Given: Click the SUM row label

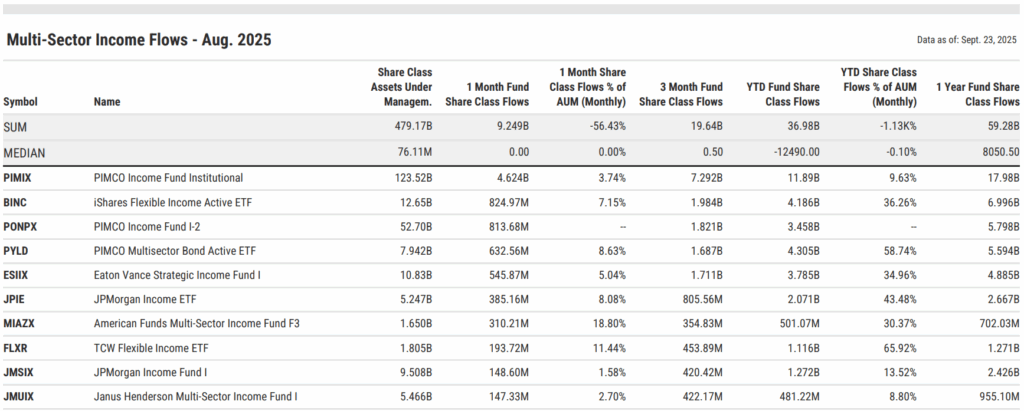Looking at the screenshot, I should pyautogui.click(x=14, y=127).
